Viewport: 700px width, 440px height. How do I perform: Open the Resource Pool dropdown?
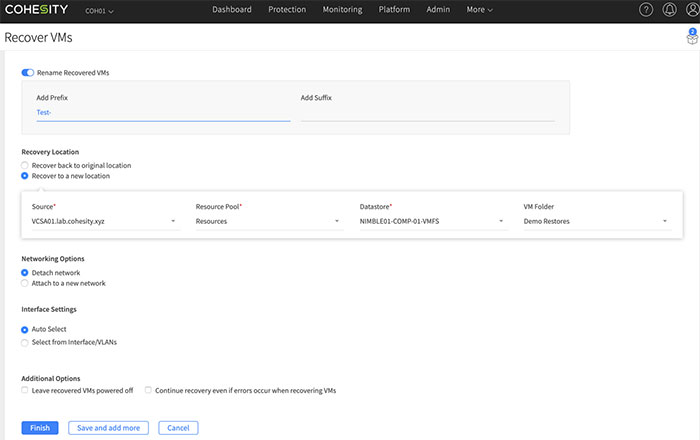(269, 221)
